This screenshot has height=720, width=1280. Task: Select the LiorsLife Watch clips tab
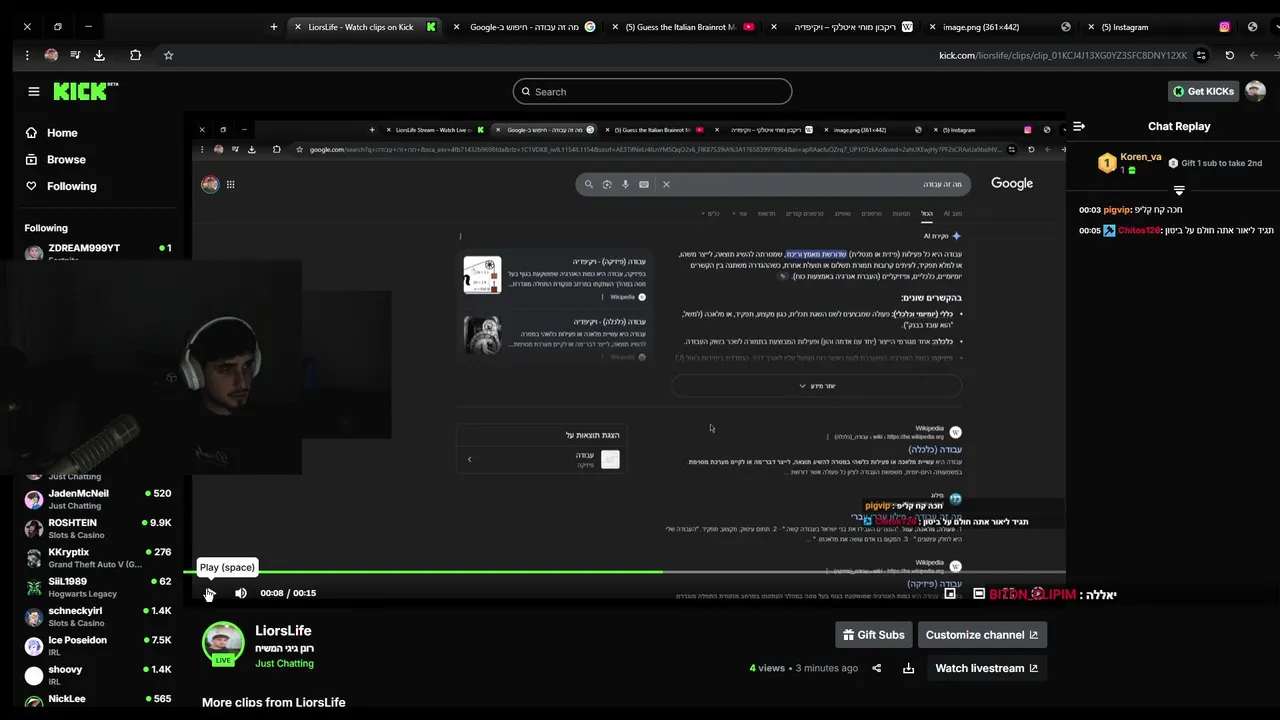(365, 27)
